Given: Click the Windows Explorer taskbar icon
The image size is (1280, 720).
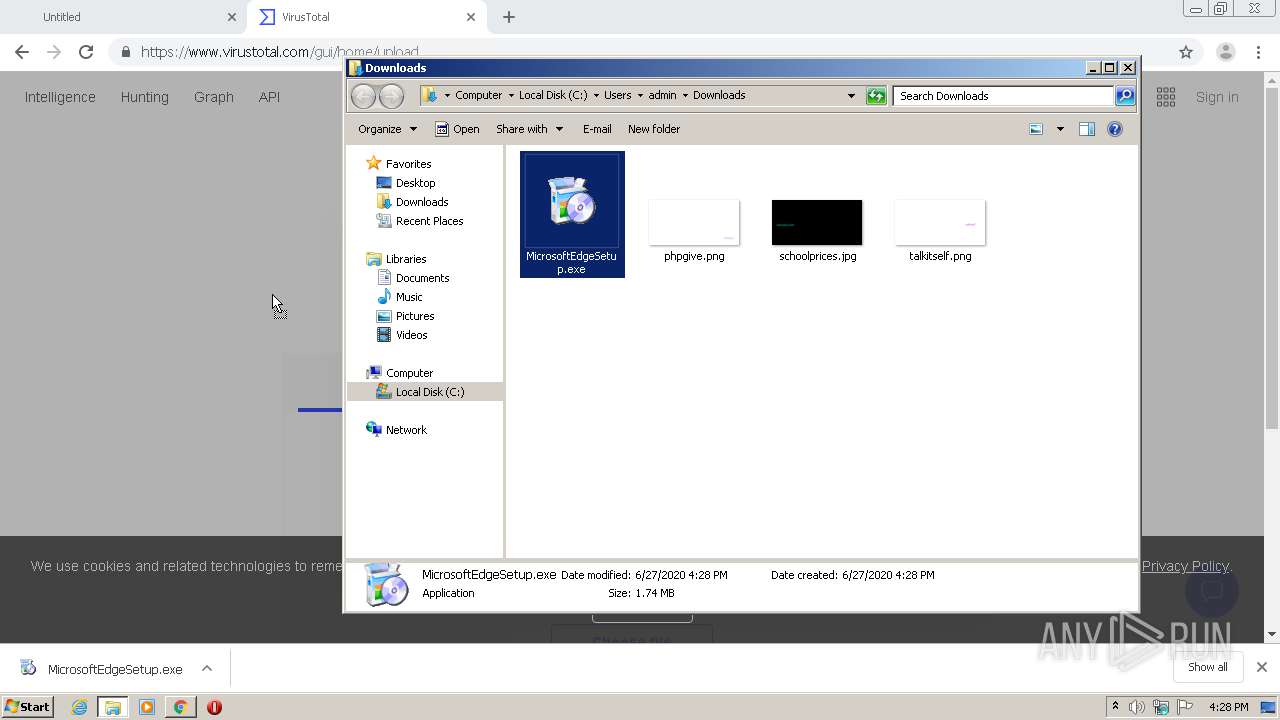Looking at the screenshot, I should click(113, 707).
